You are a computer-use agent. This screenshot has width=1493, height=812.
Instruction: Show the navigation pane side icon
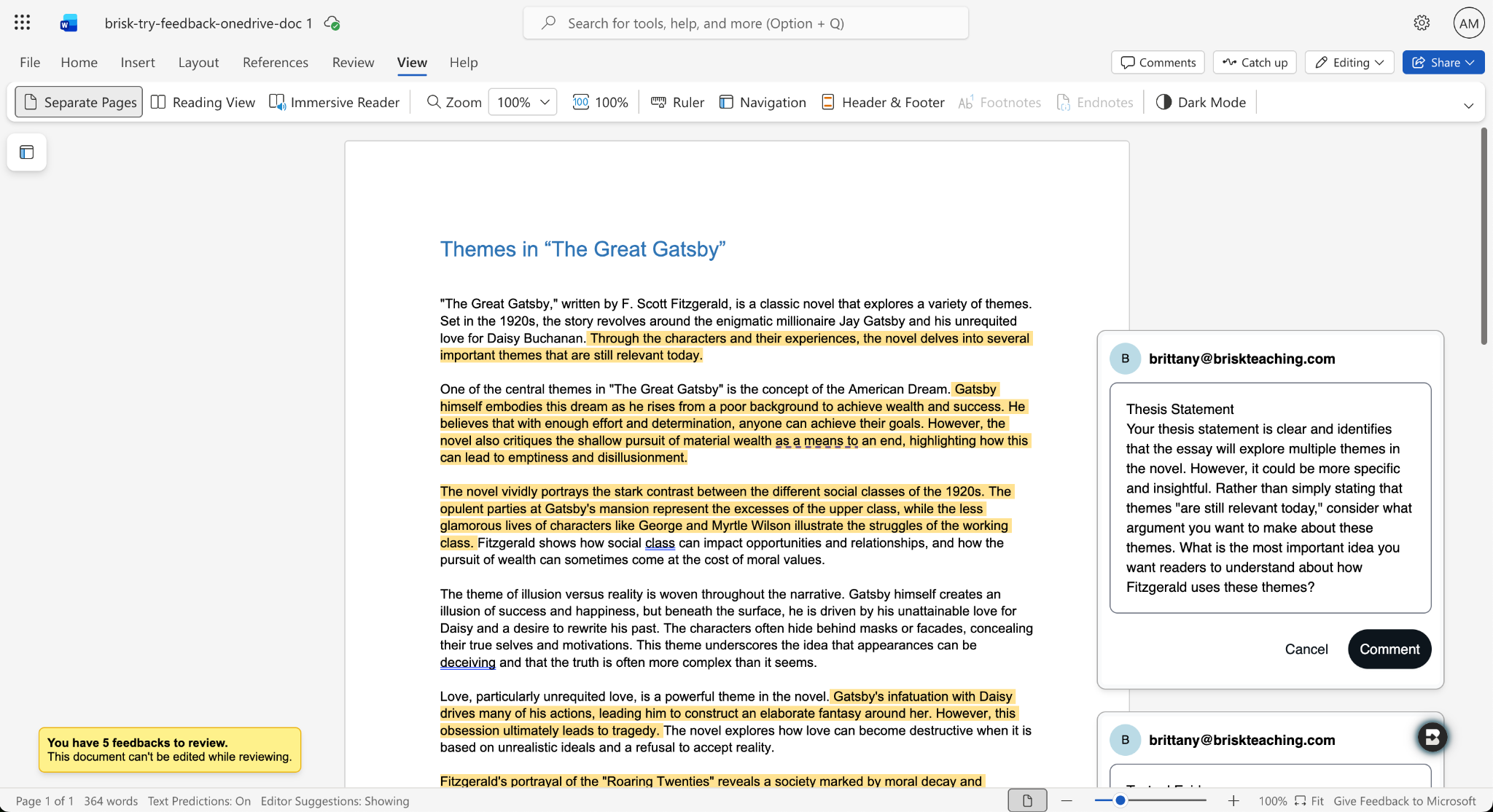point(27,152)
